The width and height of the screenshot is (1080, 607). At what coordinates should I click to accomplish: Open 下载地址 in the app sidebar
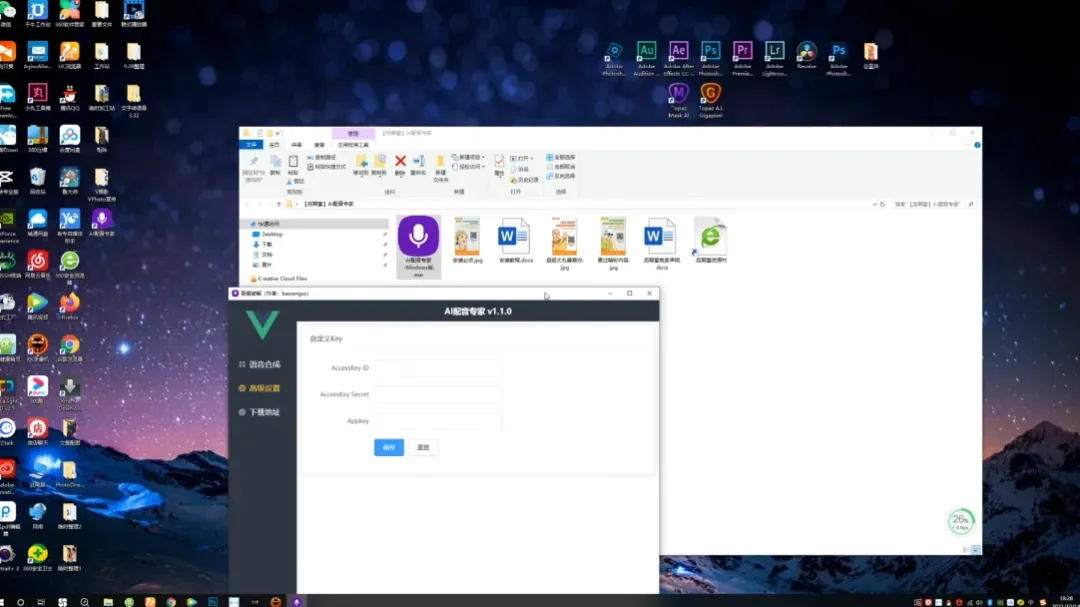(260, 412)
